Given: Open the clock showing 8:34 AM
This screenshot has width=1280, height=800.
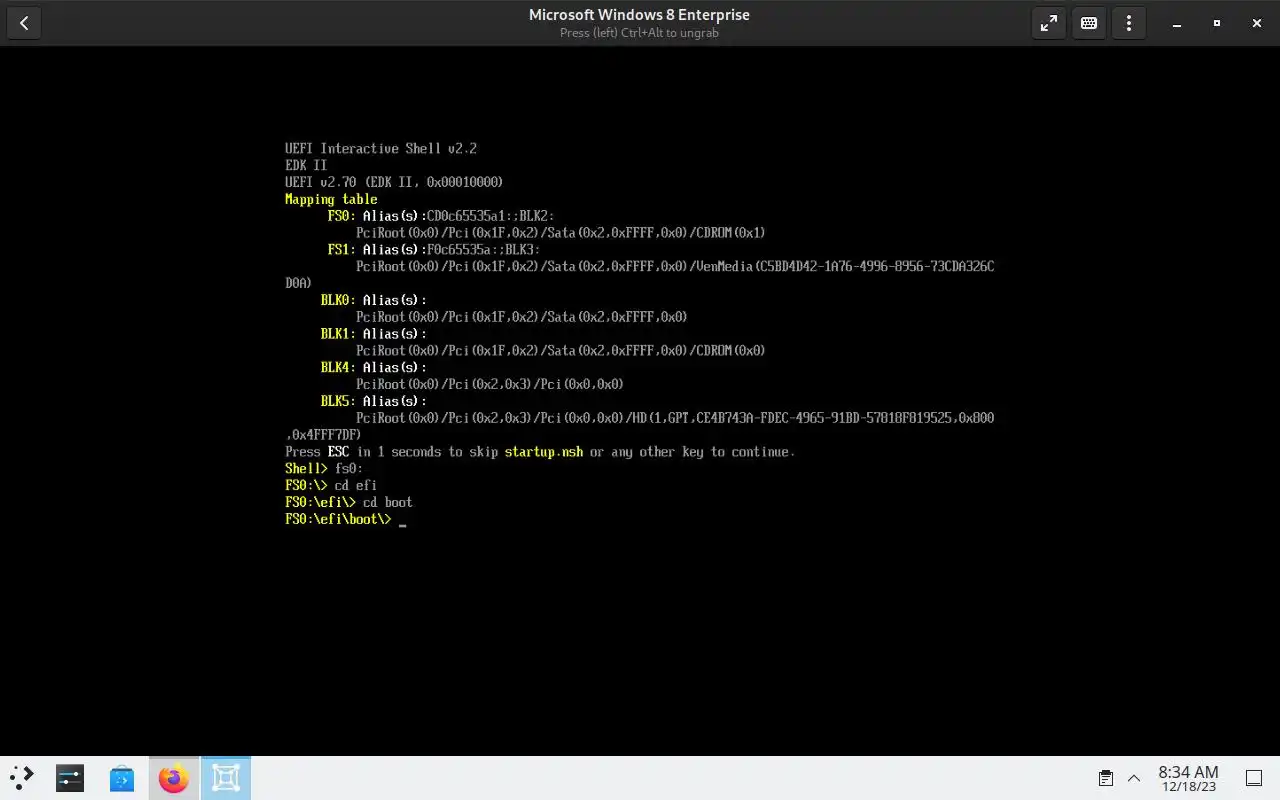Looking at the screenshot, I should 1188,778.
